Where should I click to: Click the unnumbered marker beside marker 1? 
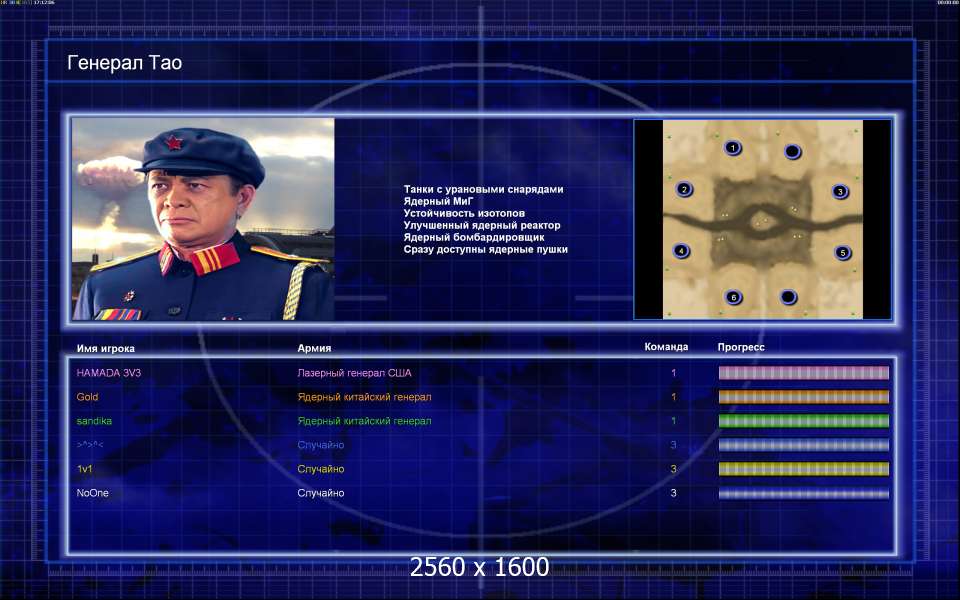tap(792, 151)
